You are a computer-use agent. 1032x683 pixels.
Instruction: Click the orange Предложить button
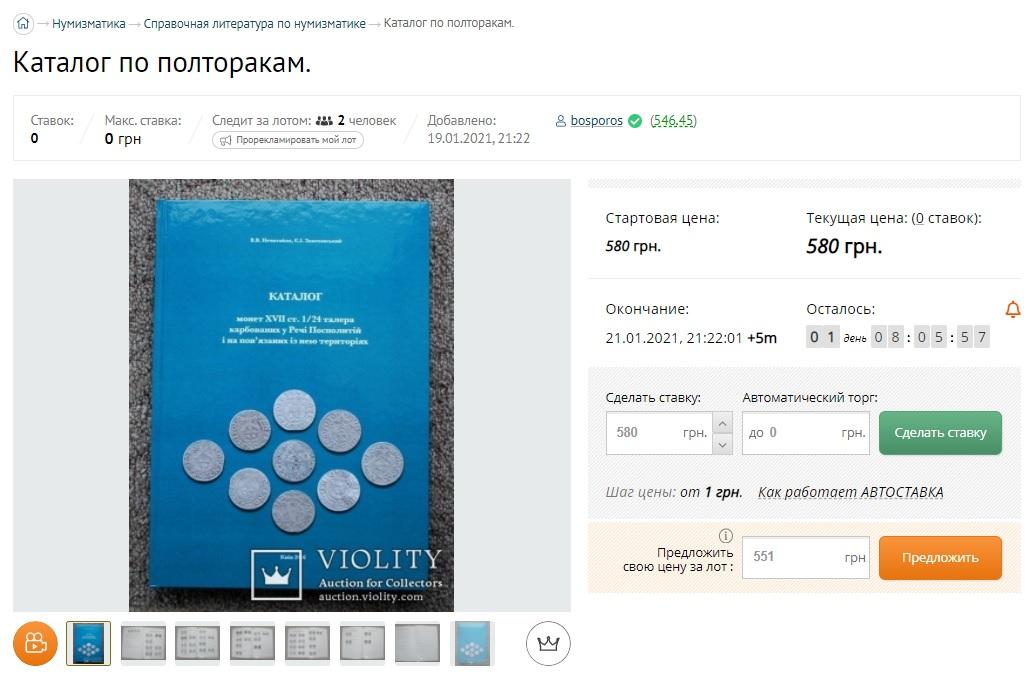940,557
